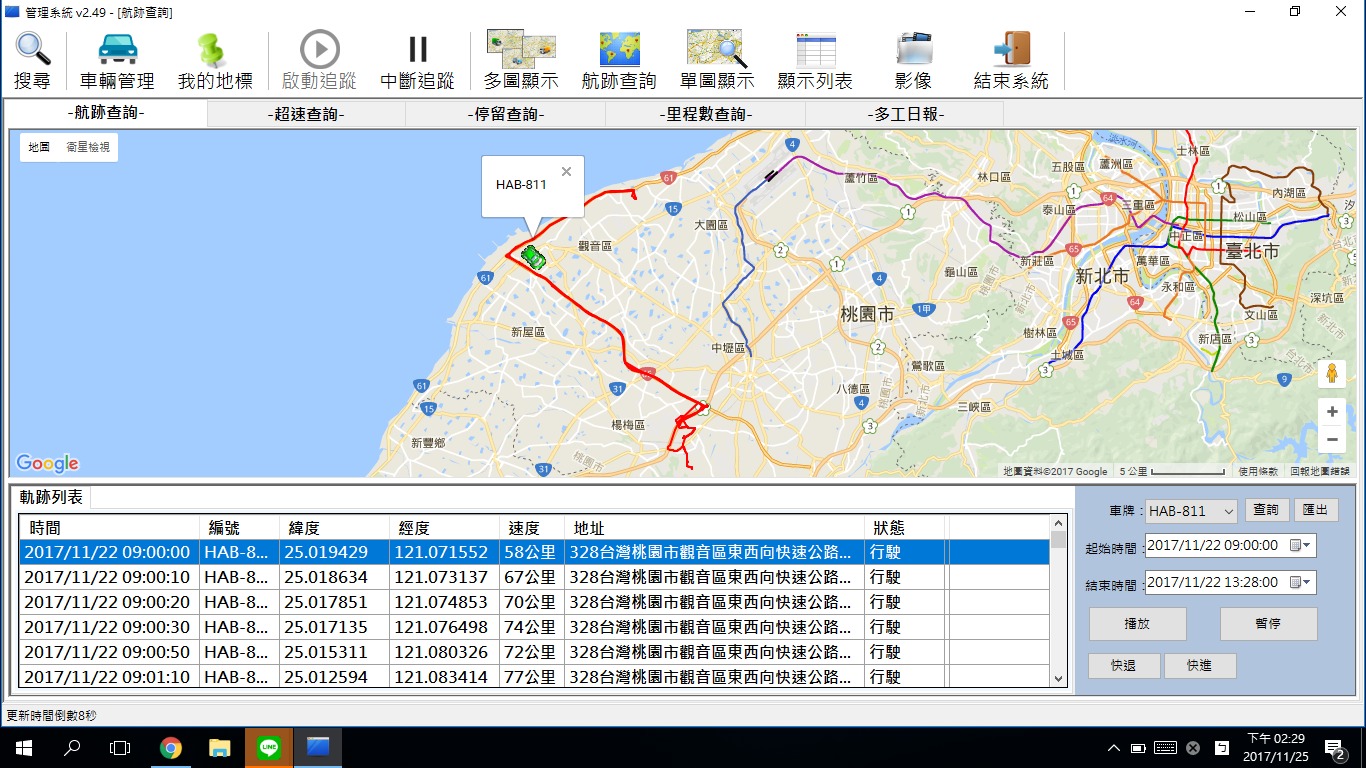Click the 快進 fast-forward button
1366x768 pixels.
[1200, 666]
